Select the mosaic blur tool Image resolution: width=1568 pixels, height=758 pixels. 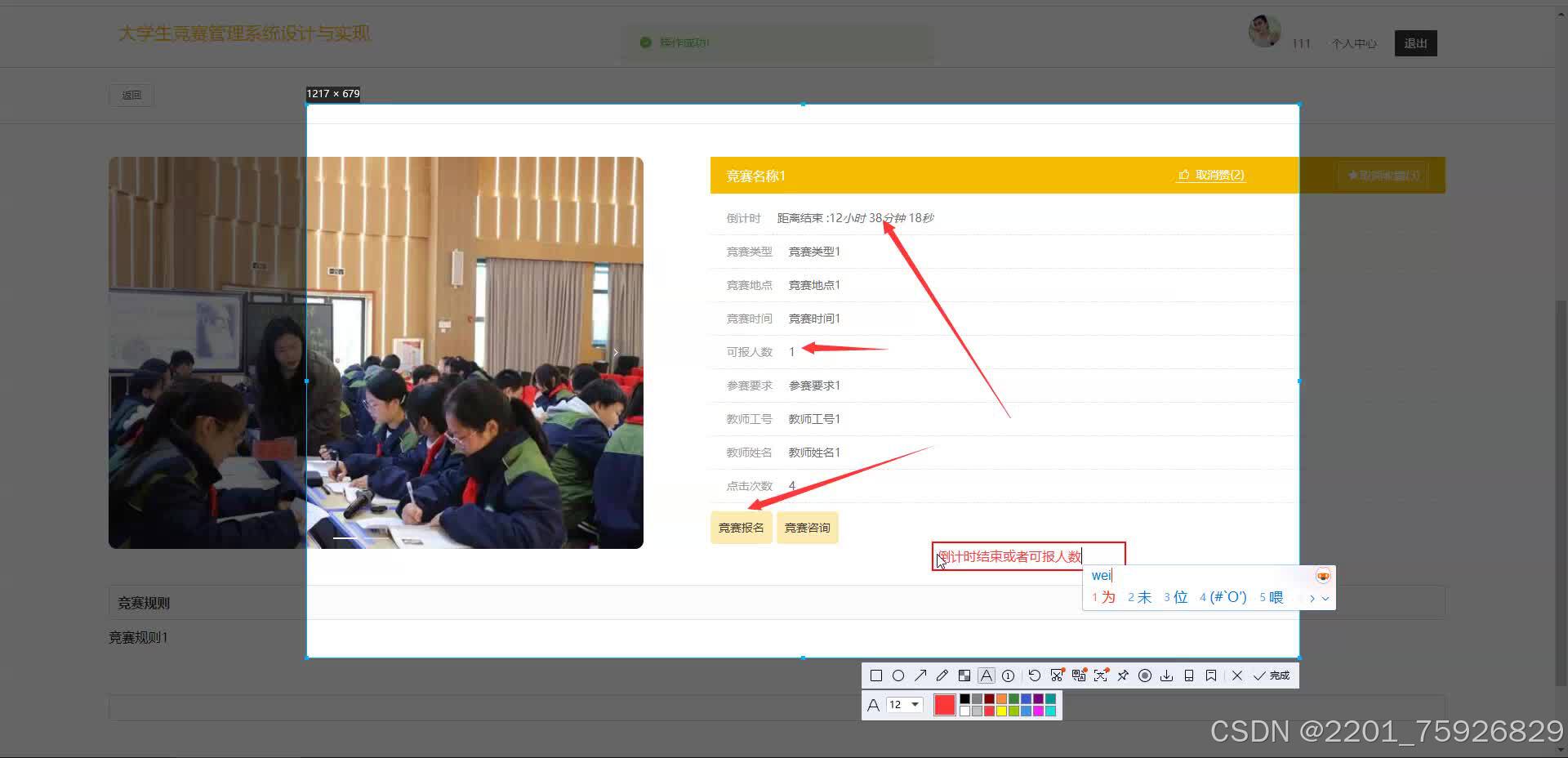[964, 676]
